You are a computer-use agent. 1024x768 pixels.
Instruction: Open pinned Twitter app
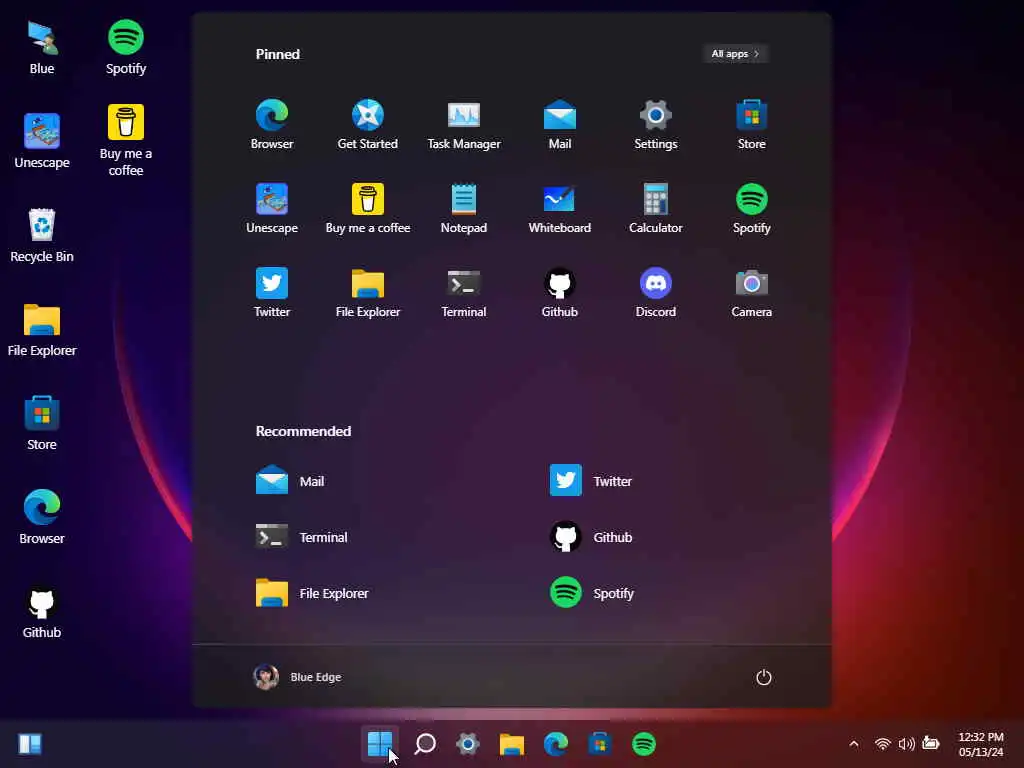(272, 293)
